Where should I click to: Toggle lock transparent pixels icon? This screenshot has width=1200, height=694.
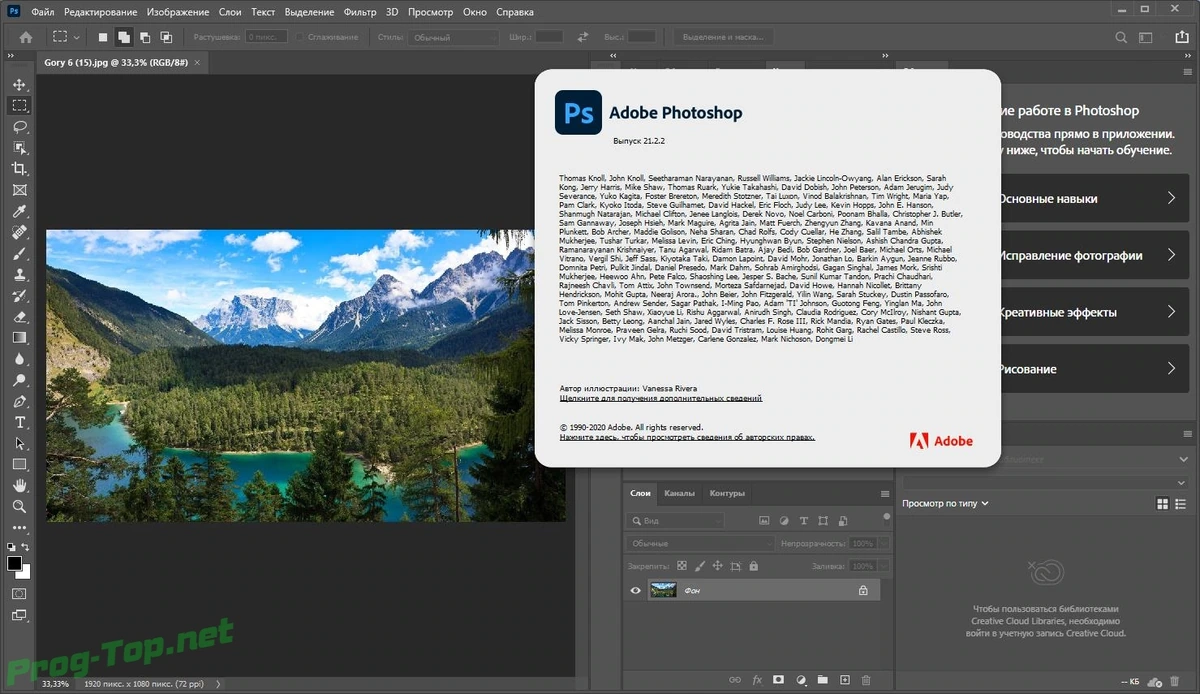681,566
